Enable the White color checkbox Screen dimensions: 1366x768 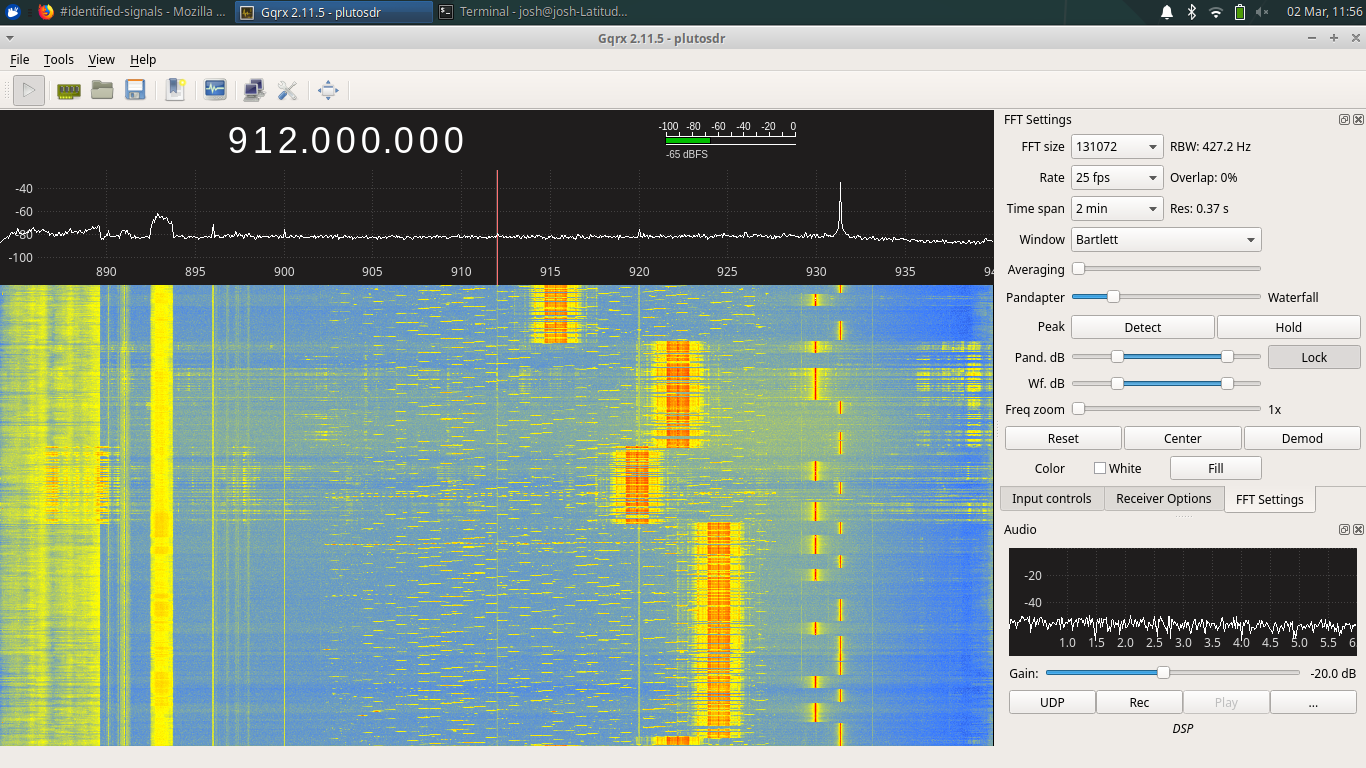point(1100,468)
